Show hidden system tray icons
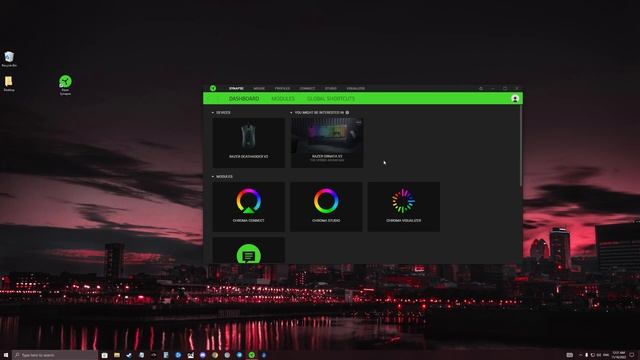The height and width of the screenshot is (360, 640). pos(580,355)
